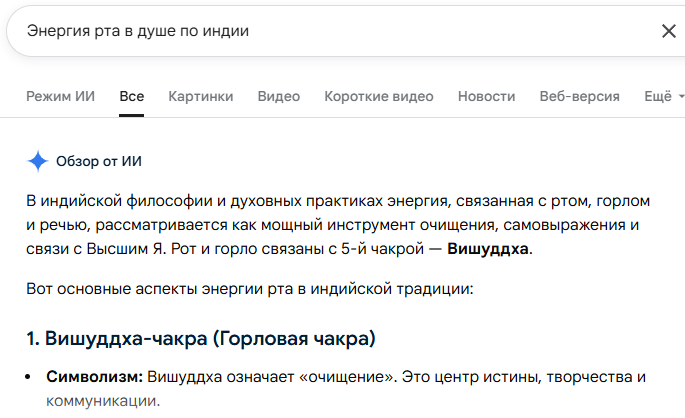Click the sentence starting Вот основные аспекты
This screenshot has width=685, height=418.
coord(249,291)
